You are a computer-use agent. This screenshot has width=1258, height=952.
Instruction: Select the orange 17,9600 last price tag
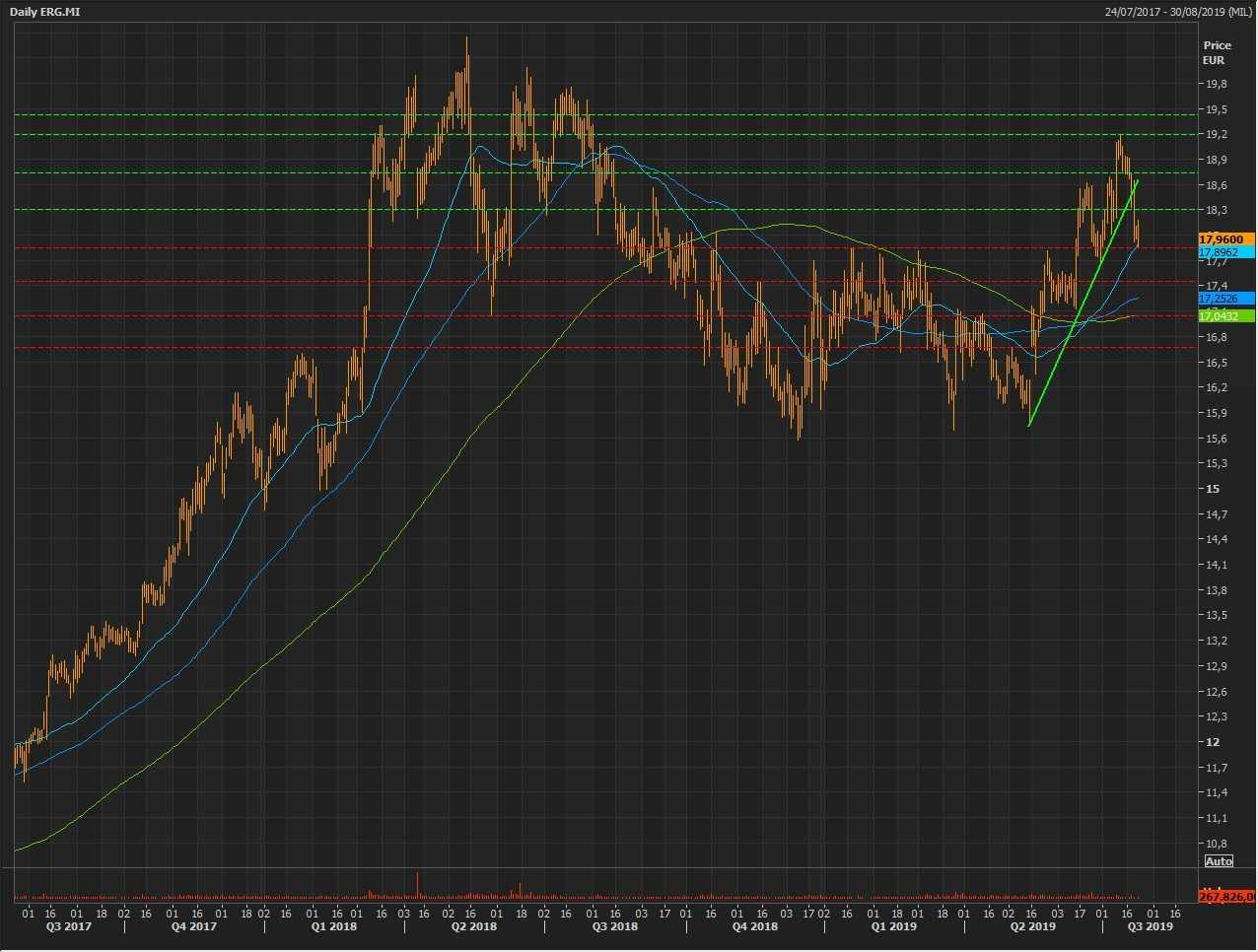click(x=1225, y=239)
